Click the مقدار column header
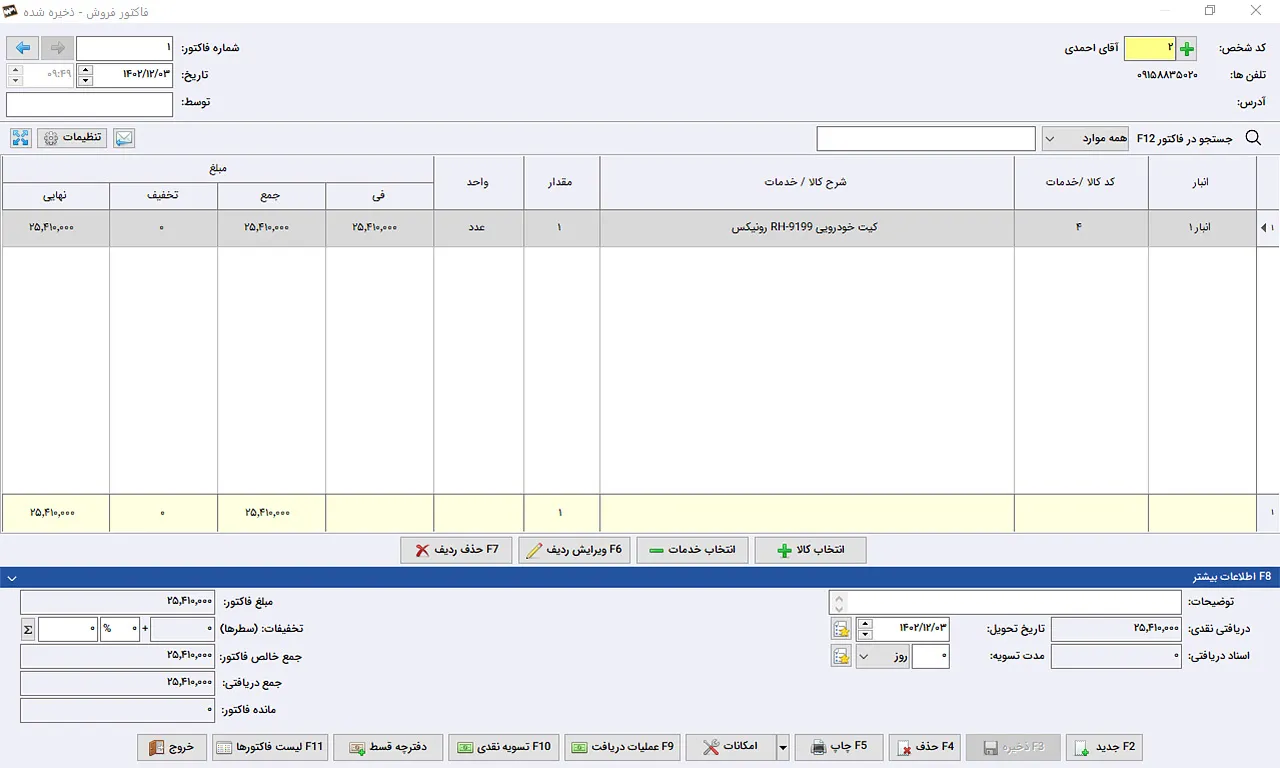This screenshot has width=1280, height=768. tap(562, 183)
